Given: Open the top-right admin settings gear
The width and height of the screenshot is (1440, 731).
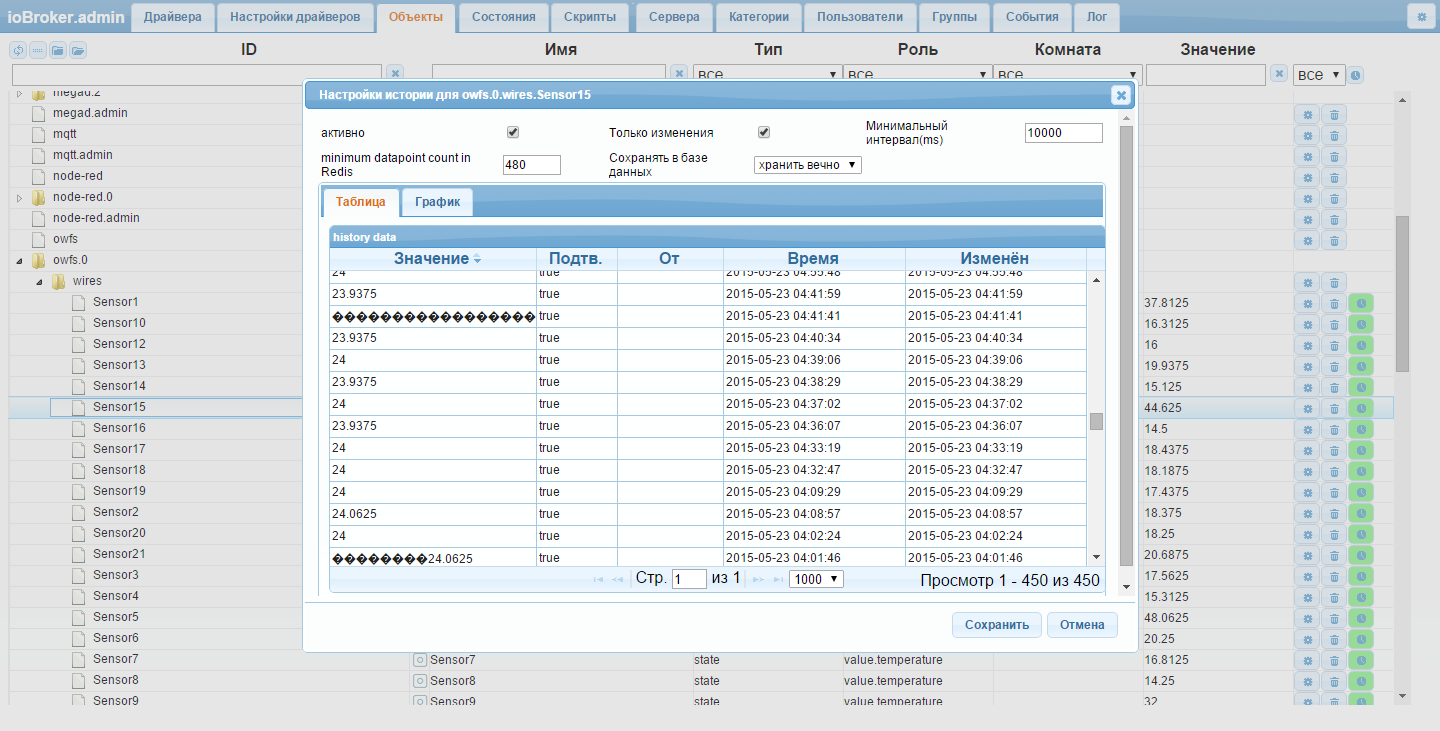Looking at the screenshot, I should click(1421, 16).
